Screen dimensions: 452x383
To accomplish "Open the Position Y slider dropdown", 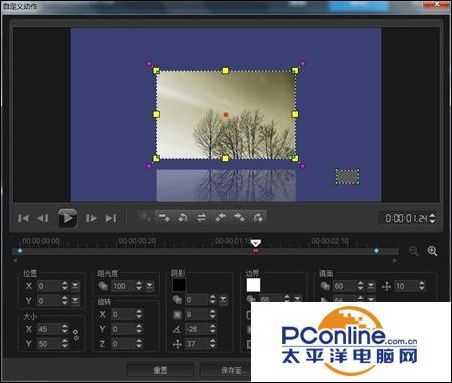I will coord(75,300).
